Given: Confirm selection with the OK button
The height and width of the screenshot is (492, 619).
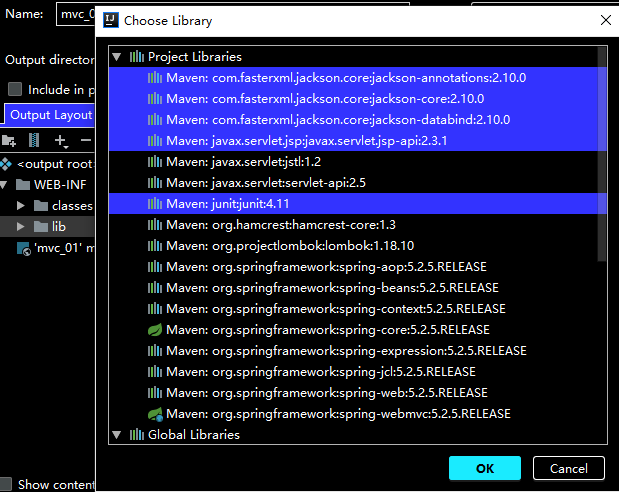Looking at the screenshot, I should [485, 468].
